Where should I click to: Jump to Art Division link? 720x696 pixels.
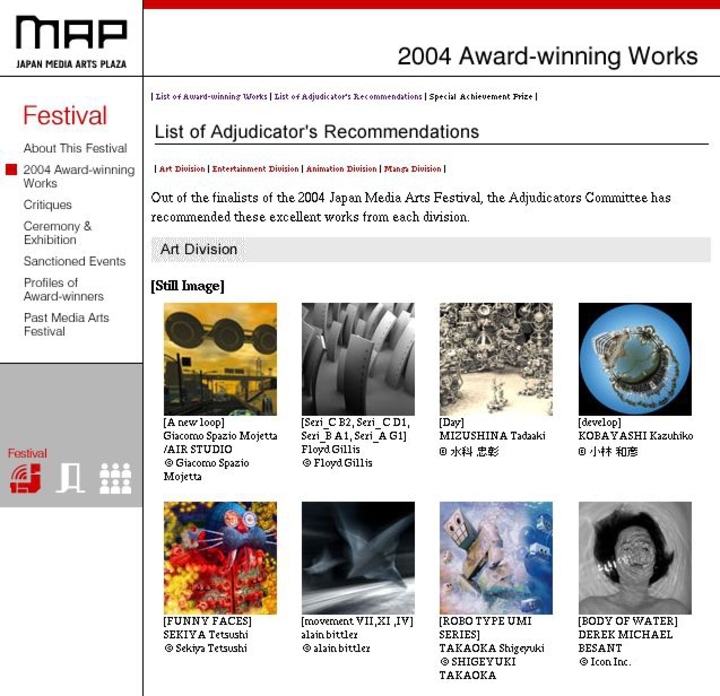tap(182, 168)
